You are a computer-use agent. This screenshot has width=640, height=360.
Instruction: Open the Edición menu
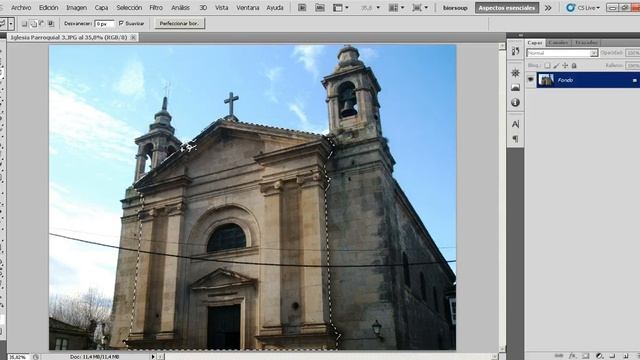coord(49,7)
